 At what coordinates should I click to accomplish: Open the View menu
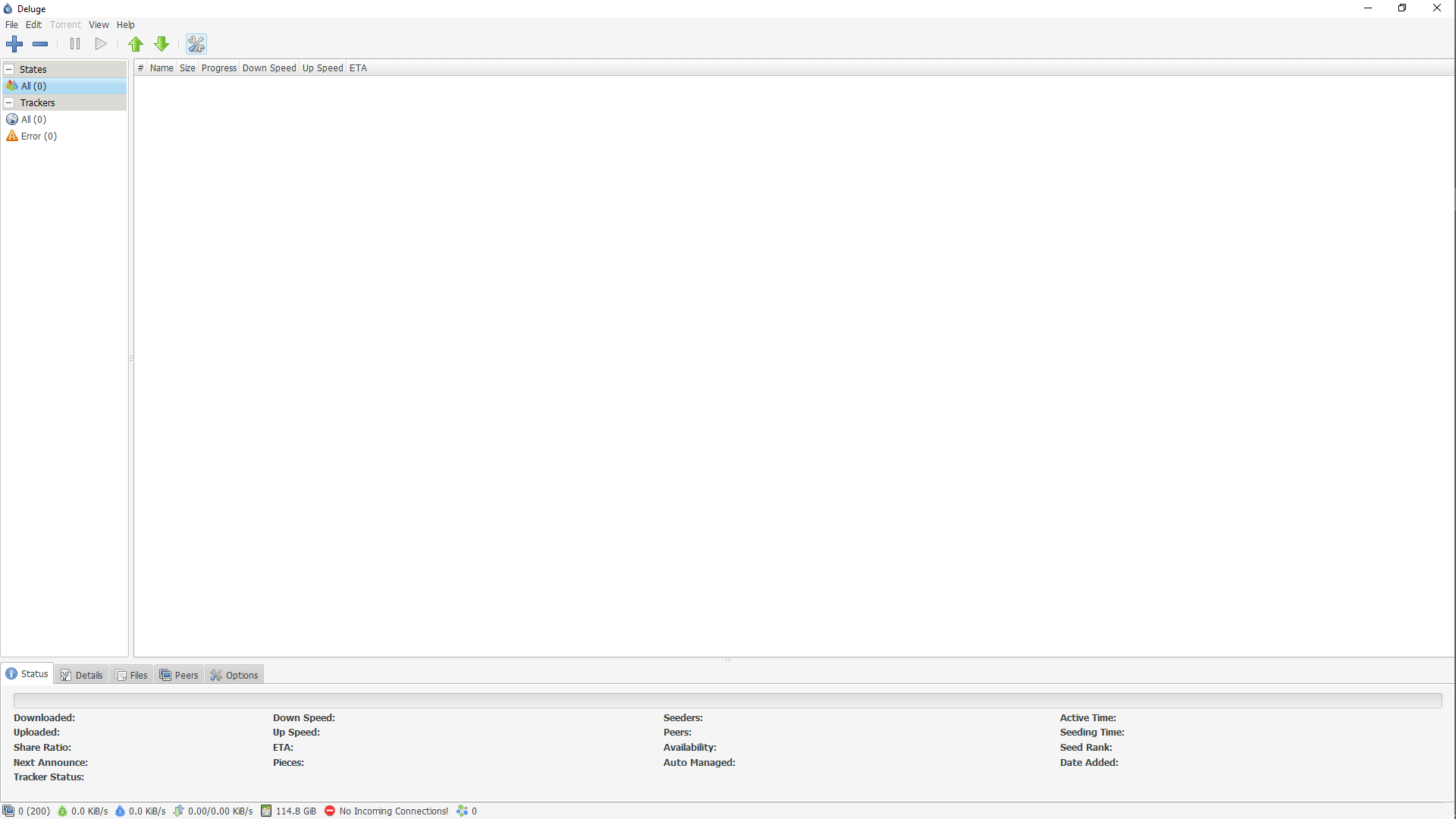tap(98, 24)
